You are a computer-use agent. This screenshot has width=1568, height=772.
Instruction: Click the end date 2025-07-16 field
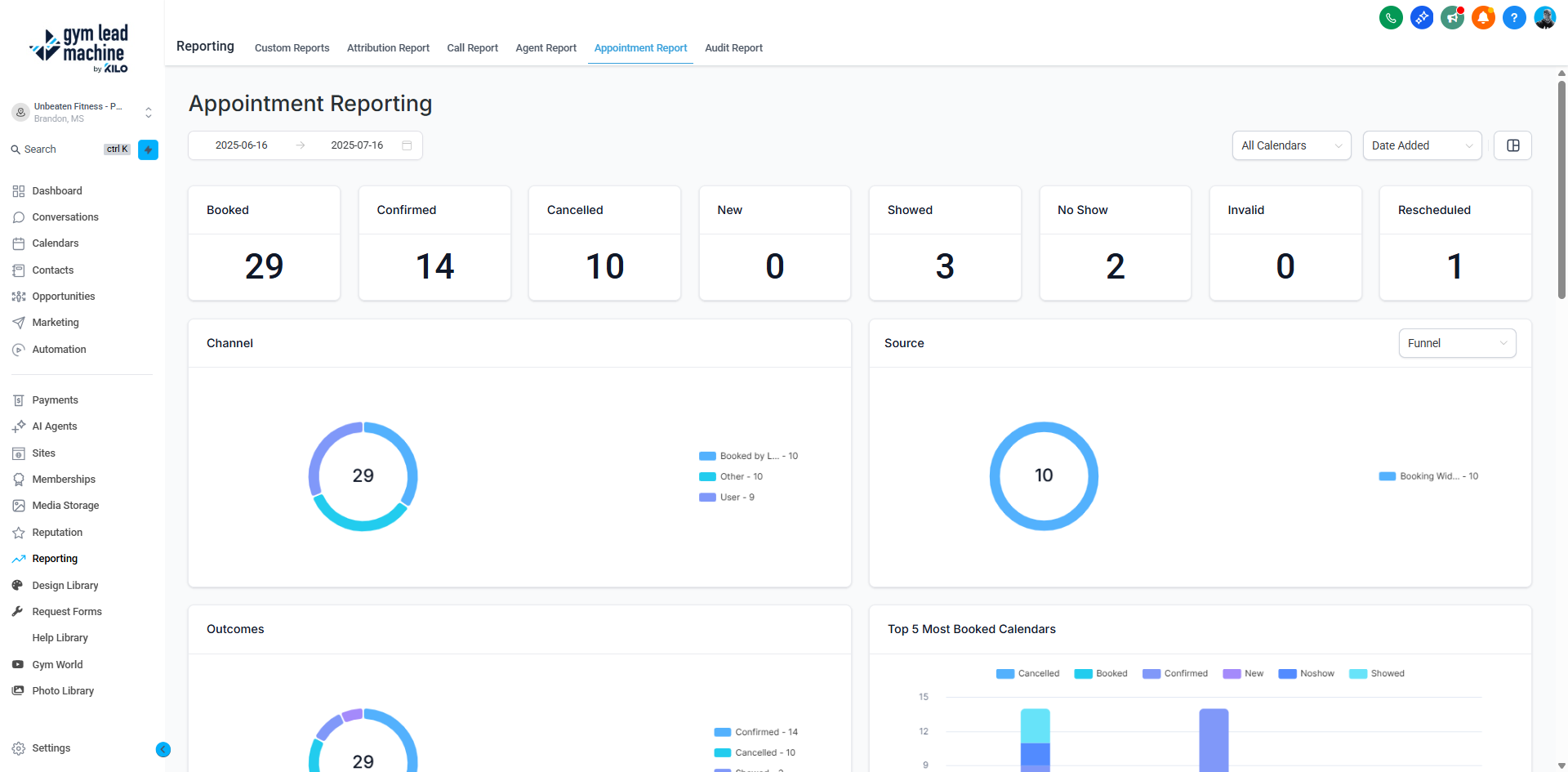coord(357,145)
